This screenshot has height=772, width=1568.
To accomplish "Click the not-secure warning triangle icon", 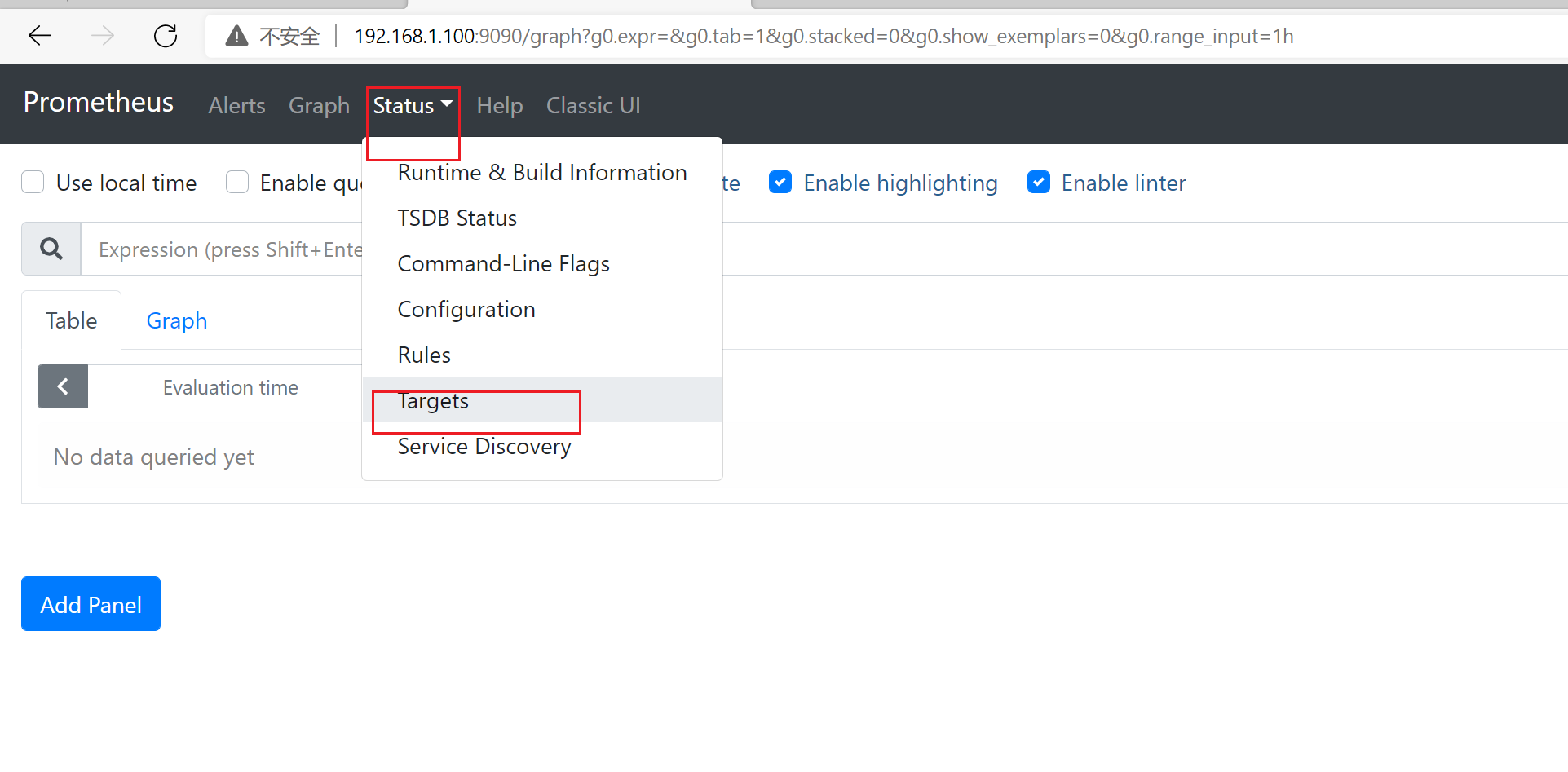I will pyautogui.click(x=236, y=36).
